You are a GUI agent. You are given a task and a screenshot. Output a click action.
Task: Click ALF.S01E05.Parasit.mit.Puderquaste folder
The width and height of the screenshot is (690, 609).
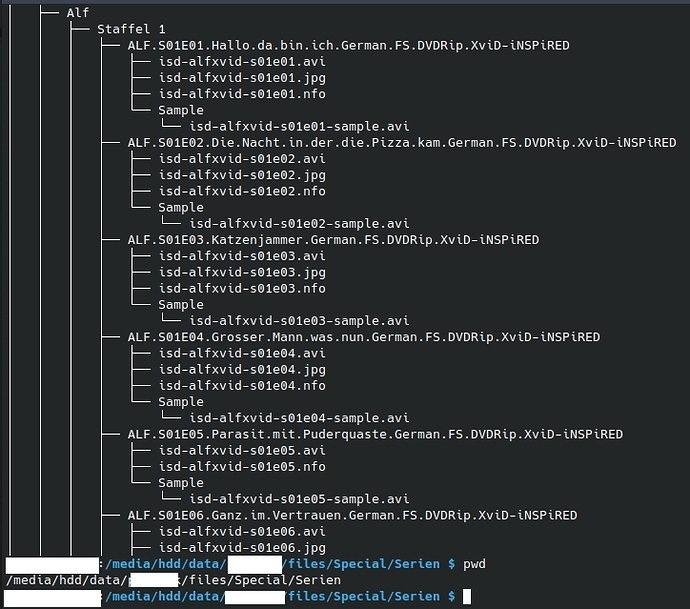tap(375, 434)
